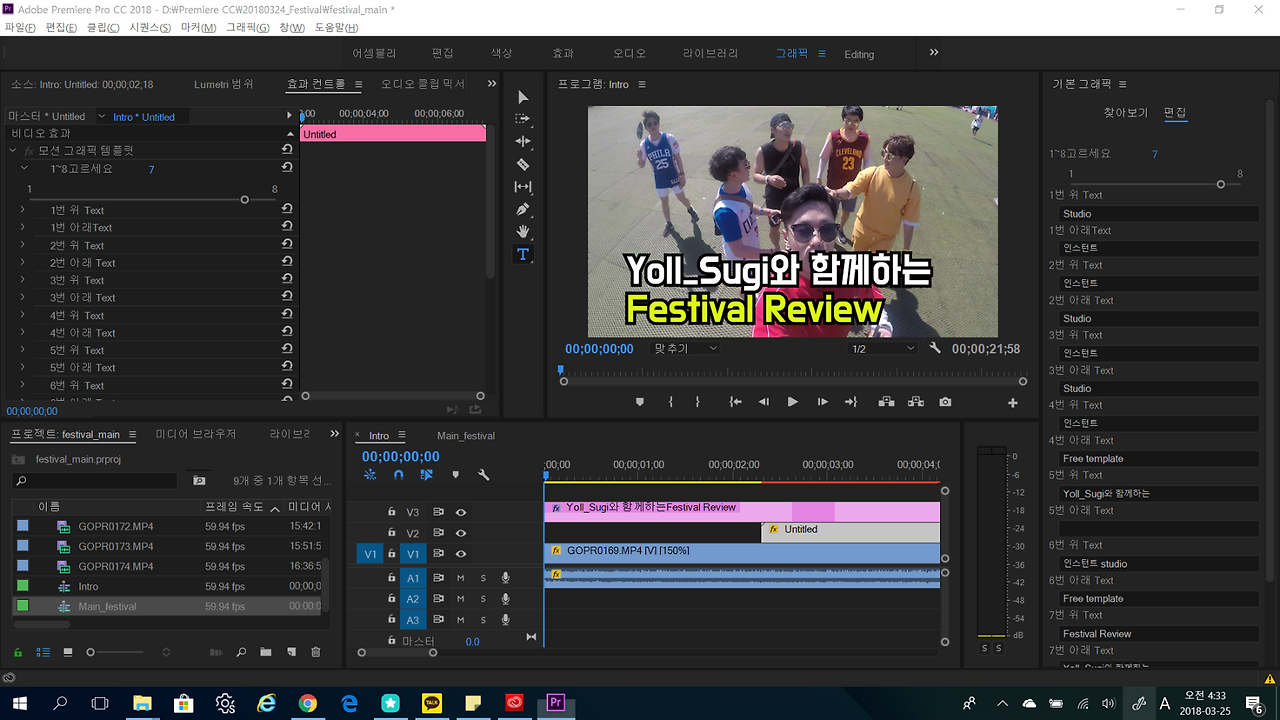1280x720 pixels.
Task: Toggle the lock on track V3
Action: (392, 512)
